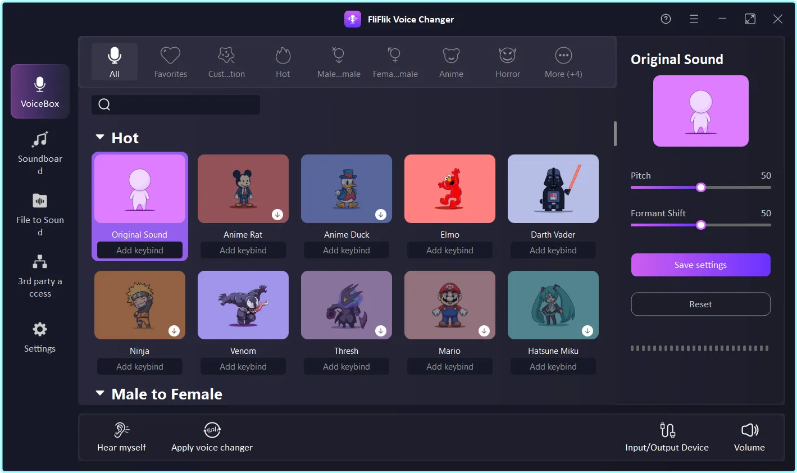Select the Anime Duck voice
This screenshot has height=473, width=797.
(x=346, y=188)
